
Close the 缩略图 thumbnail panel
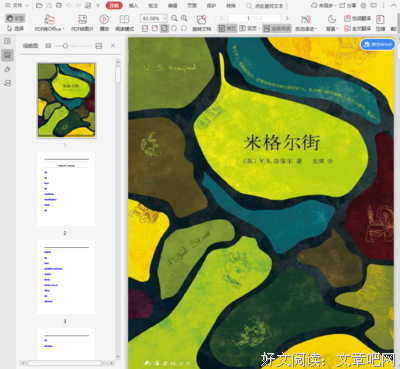click(x=113, y=45)
